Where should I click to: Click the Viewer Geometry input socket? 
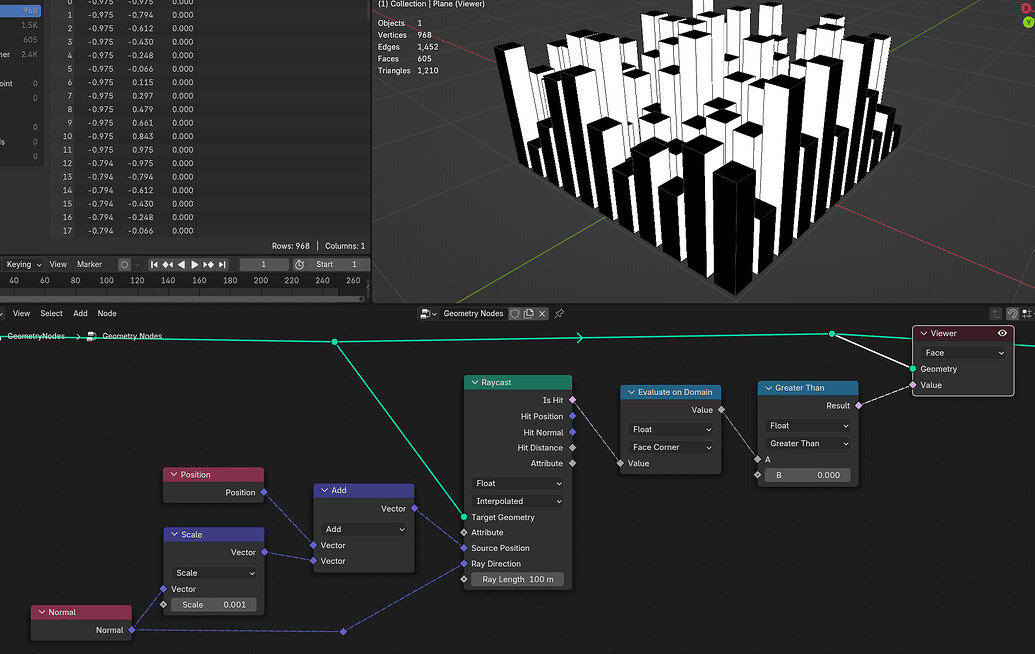[x=913, y=369]
